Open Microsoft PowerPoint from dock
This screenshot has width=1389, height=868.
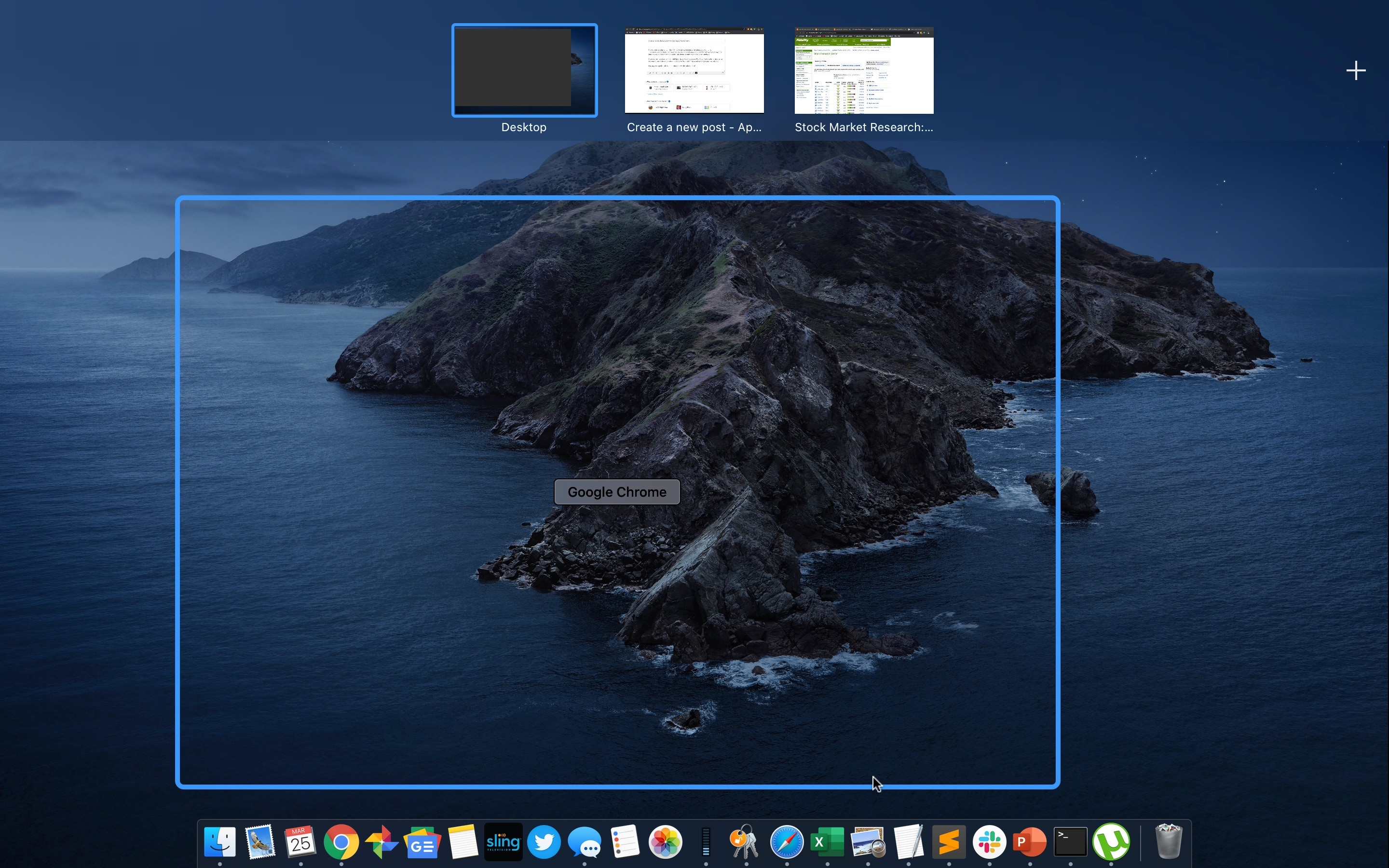pyautogui.click(x=1029, y=841)
